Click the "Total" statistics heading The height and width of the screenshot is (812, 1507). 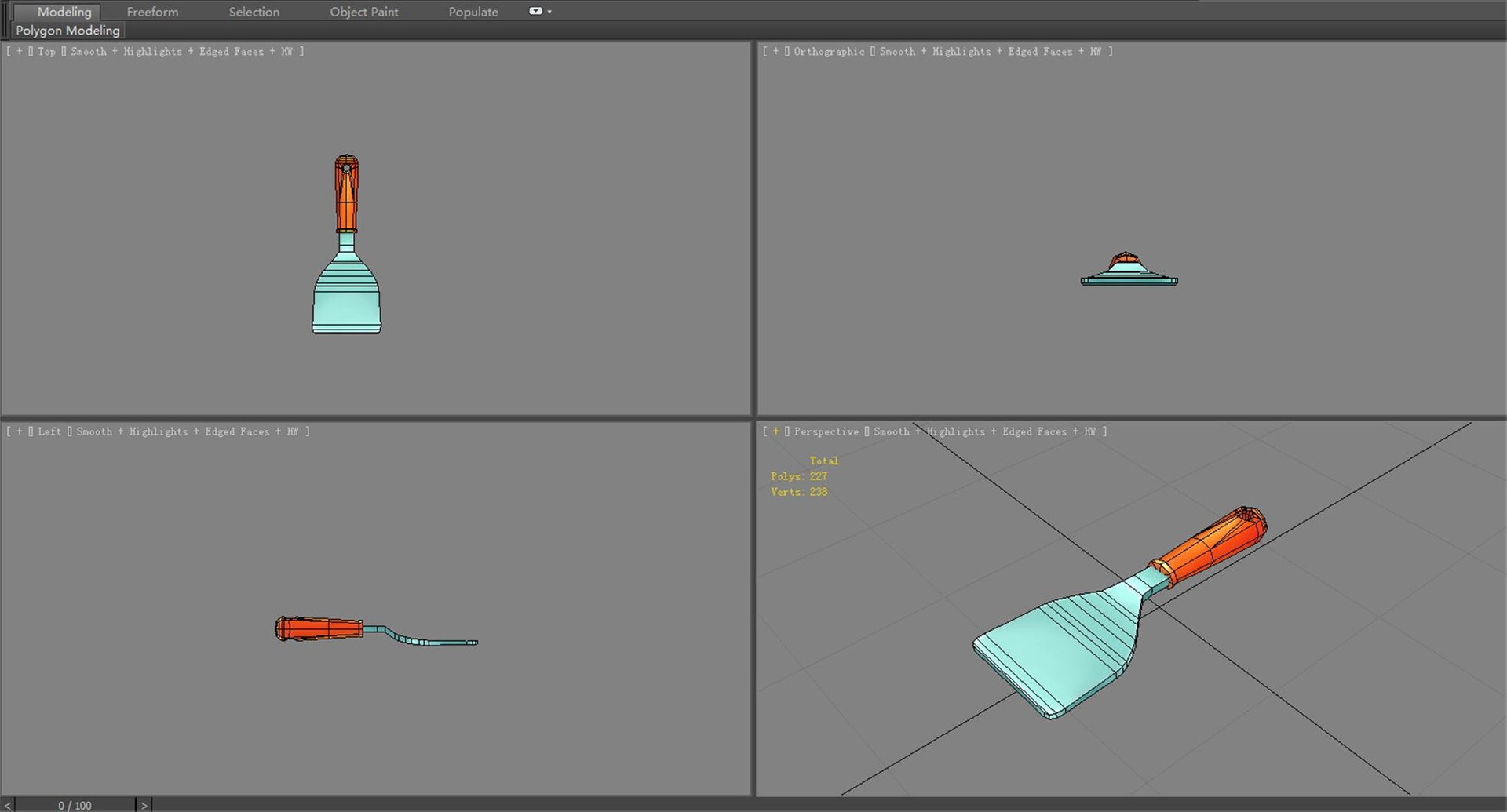824,461
